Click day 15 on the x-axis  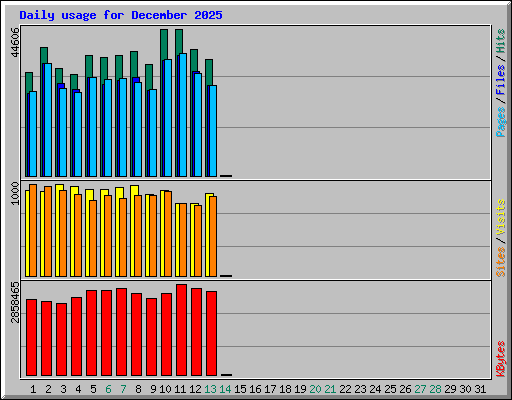[x=240, y=389]
